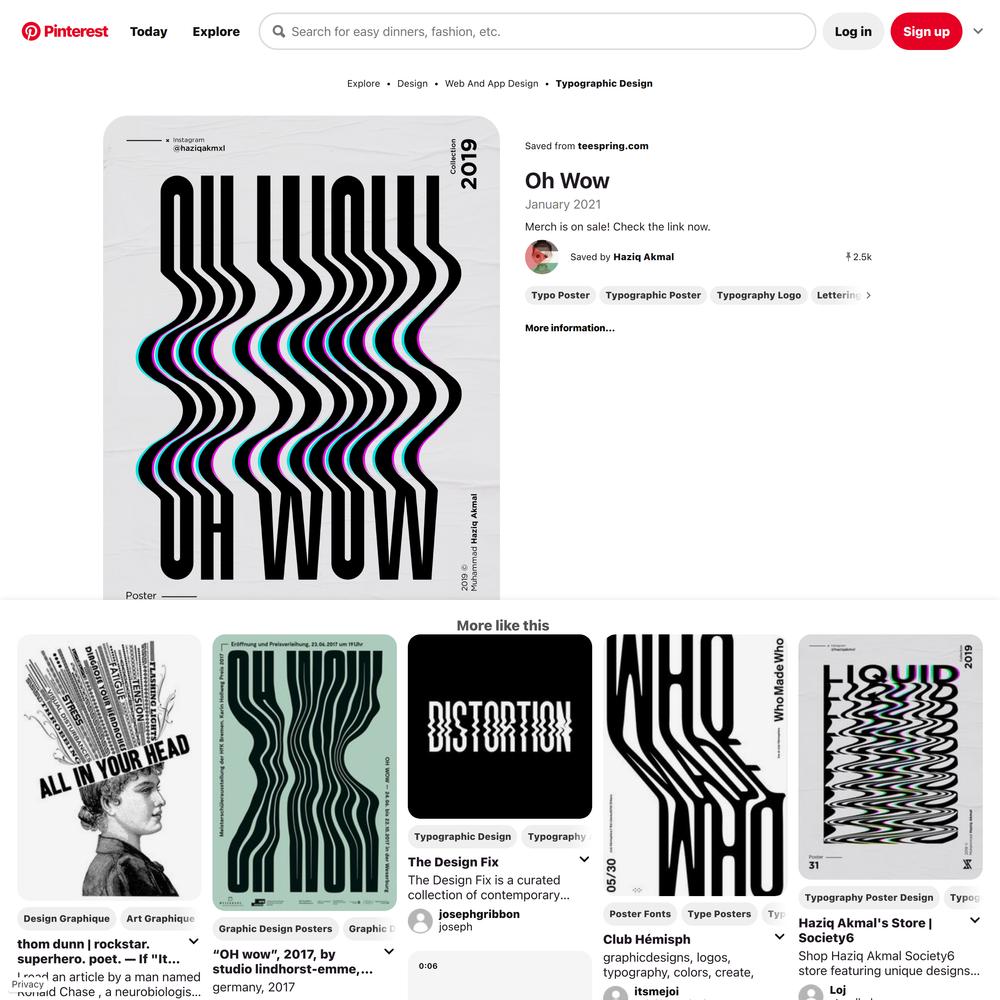The height and width of the screenshot is (1000, 1000).
Task: Open the teespring.com source link
Action: 613,146
